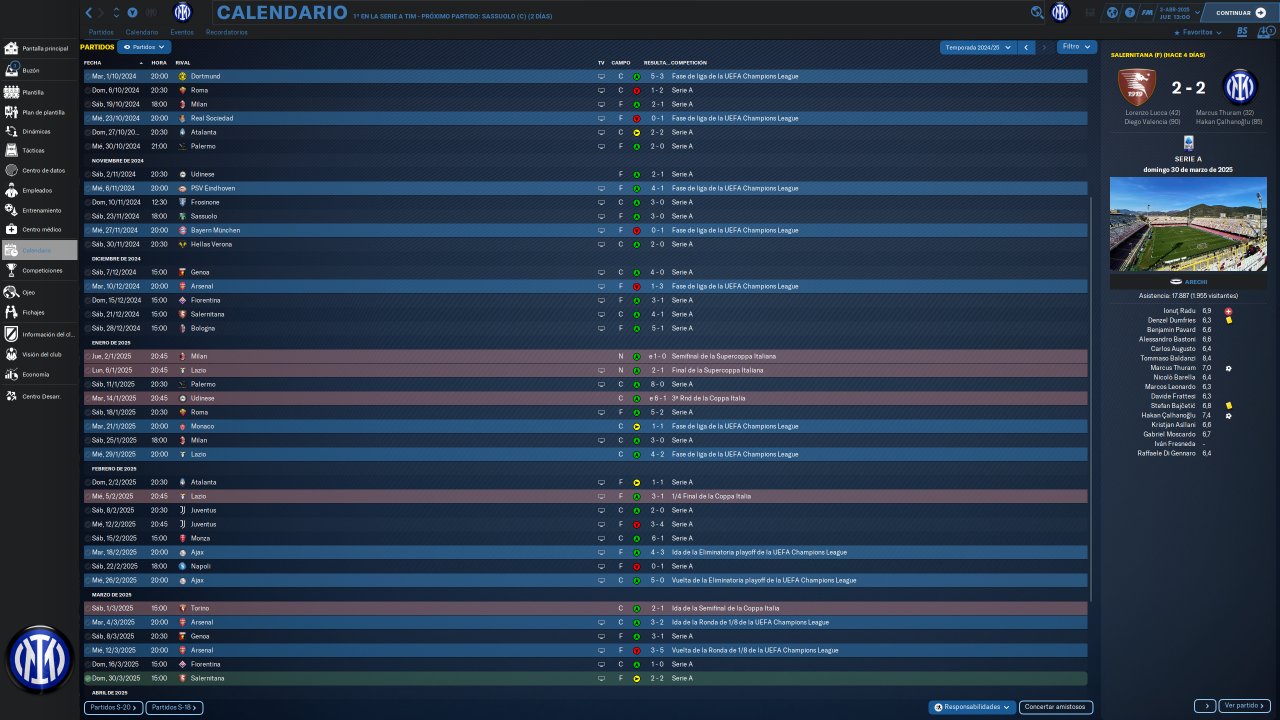Open Empleados in the sidebar
Viewport: 1280px width, 720px height.
pos(38,190)
